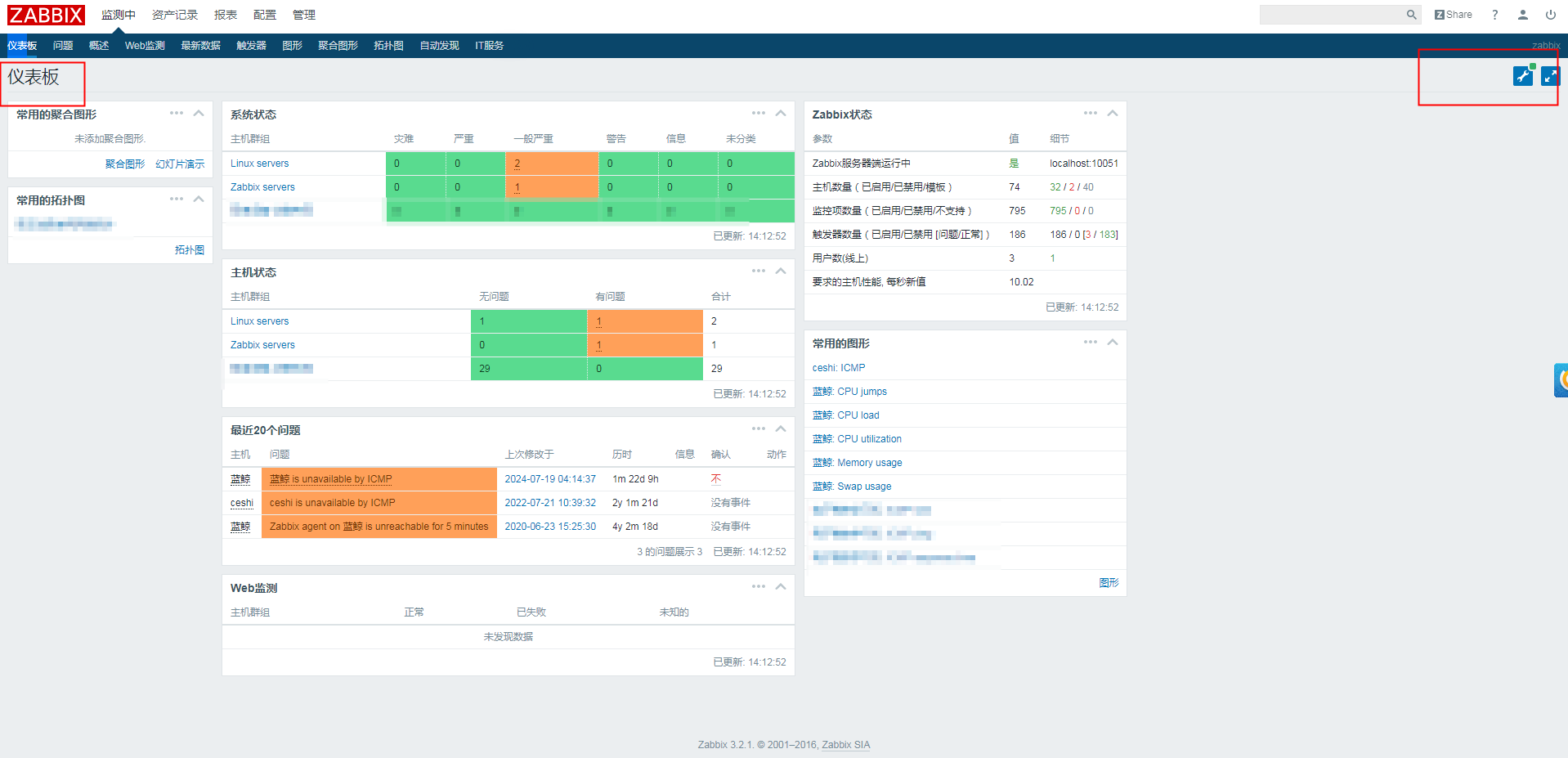
Task: Collapse the 系统状态 widget
Action: [x=781, y=114]
